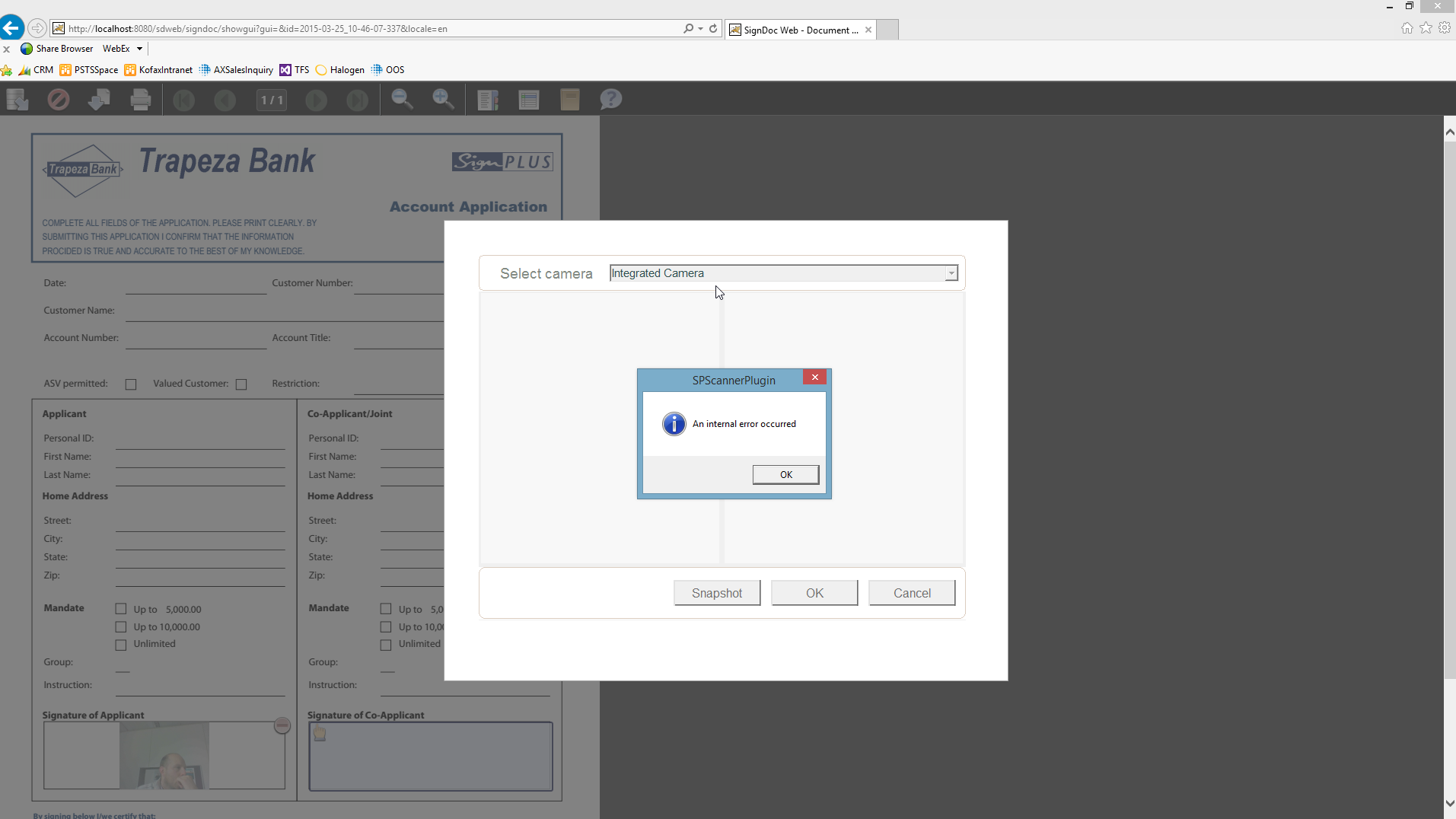Open the form fields list icon

click(529, 100)
